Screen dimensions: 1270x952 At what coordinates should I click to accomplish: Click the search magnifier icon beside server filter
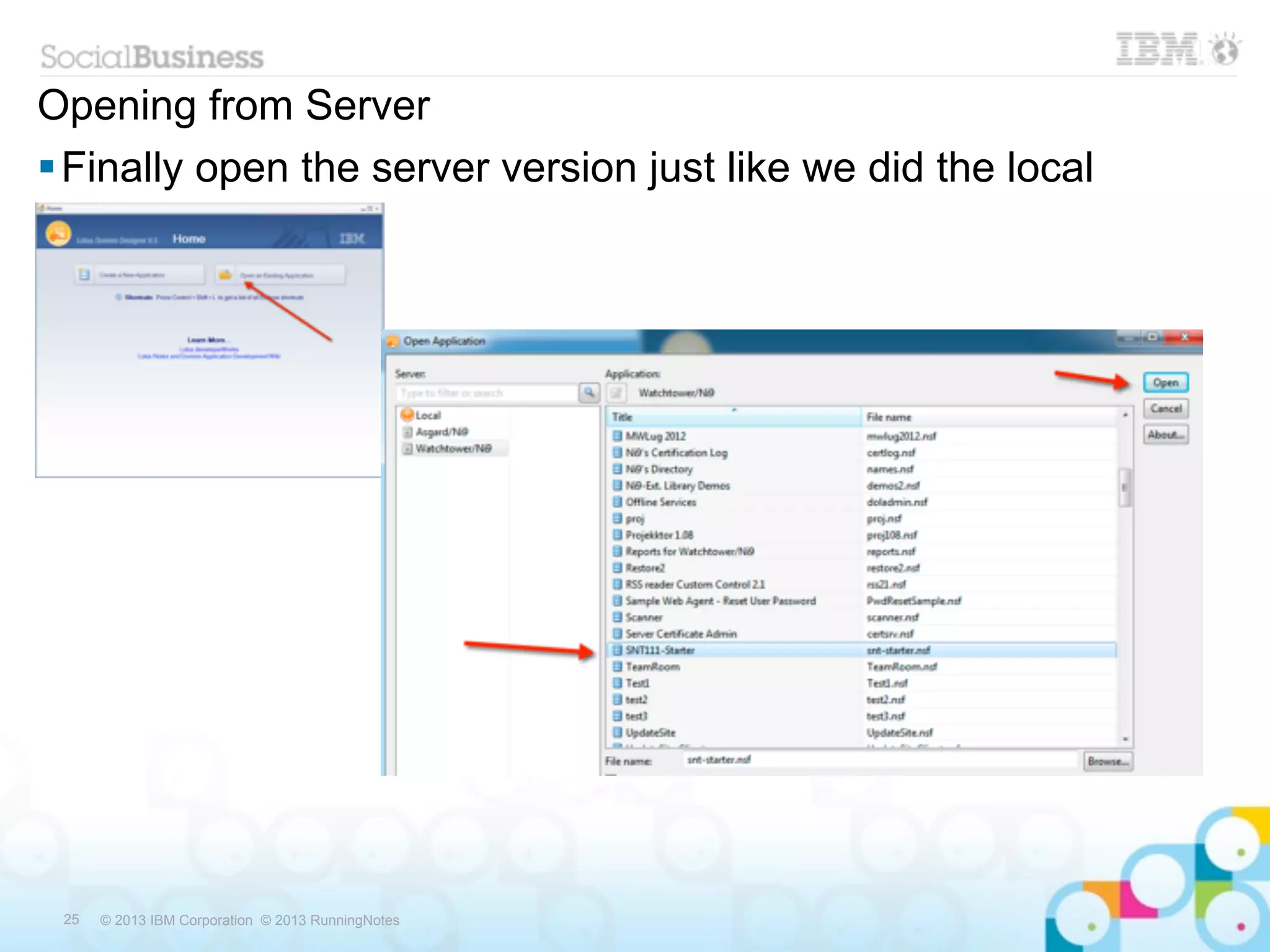pos(588,392)
